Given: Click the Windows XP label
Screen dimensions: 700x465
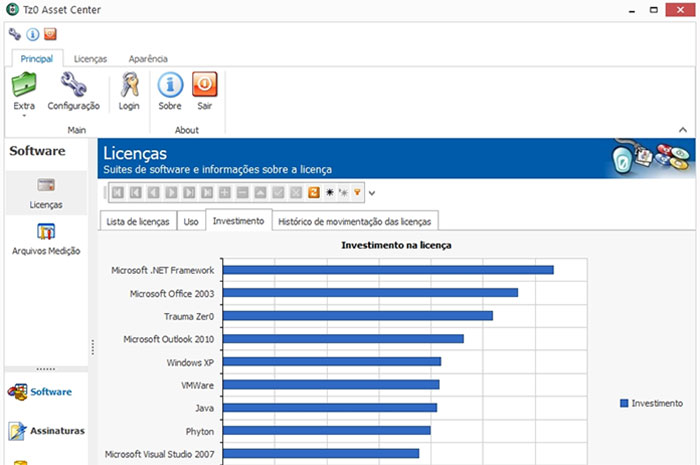Looking at the screenshot, I should coord(190,362).
